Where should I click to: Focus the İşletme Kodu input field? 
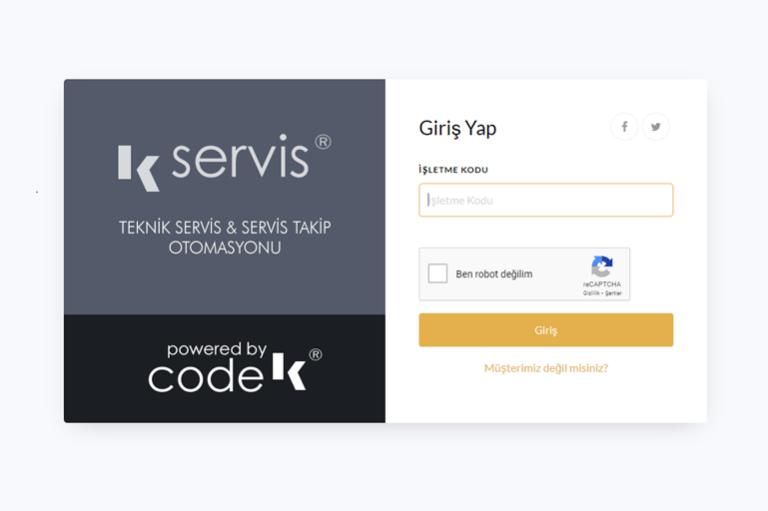click(546, 200)
